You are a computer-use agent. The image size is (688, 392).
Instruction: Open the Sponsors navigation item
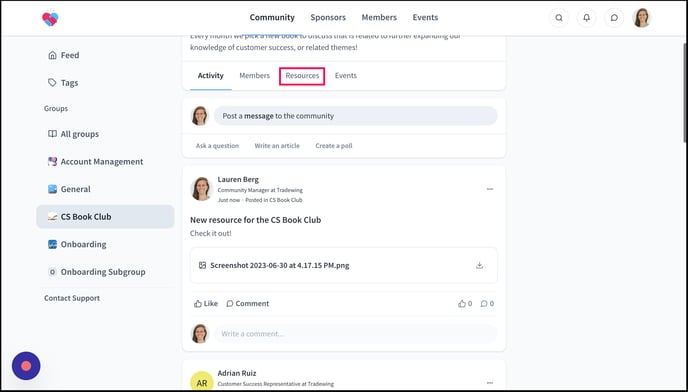(x=328, y=18)
